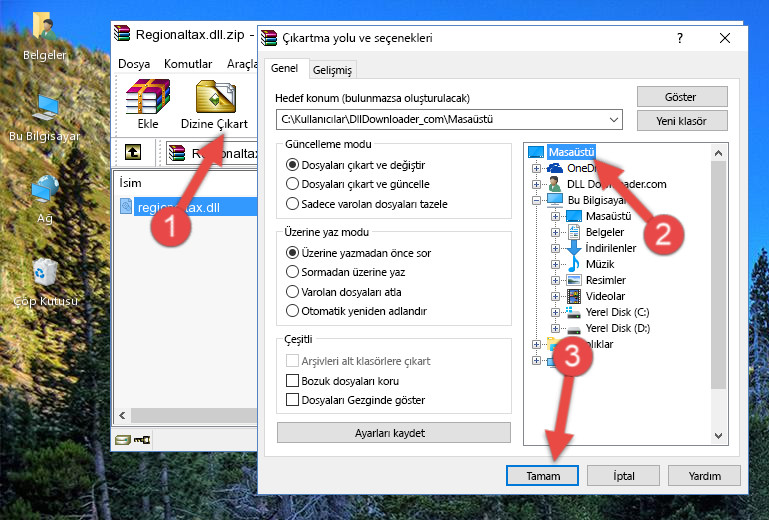Open the Ağ network desktop icon

click(45, 189)
